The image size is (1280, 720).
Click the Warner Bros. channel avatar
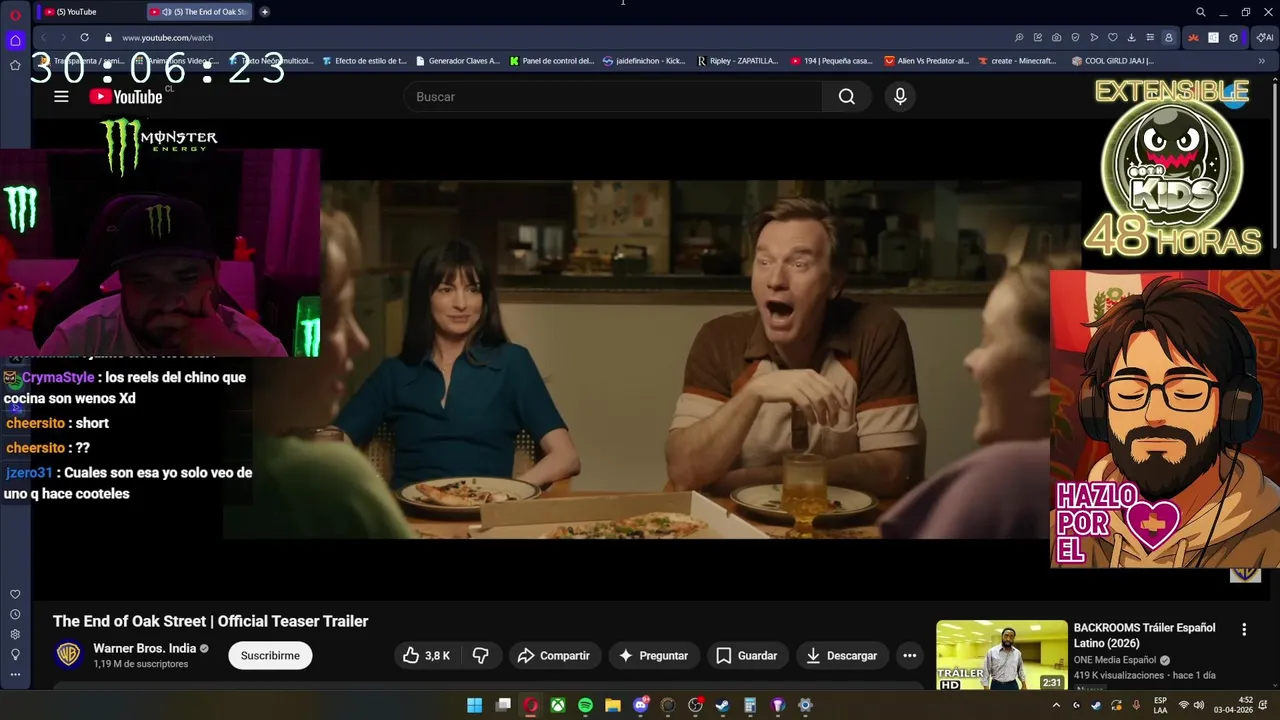[x=69, y=655]
